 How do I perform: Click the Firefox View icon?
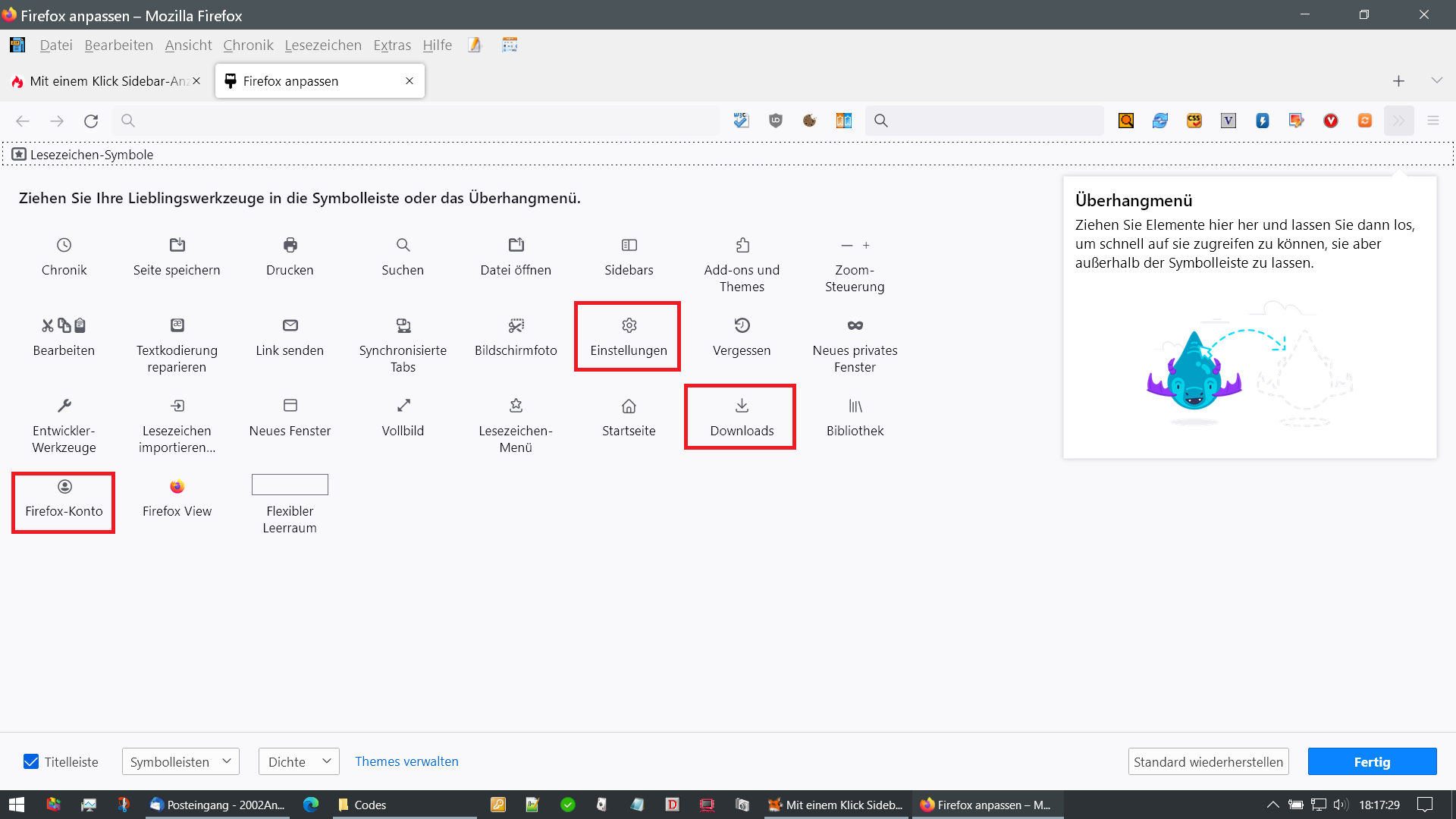[177, 486]
